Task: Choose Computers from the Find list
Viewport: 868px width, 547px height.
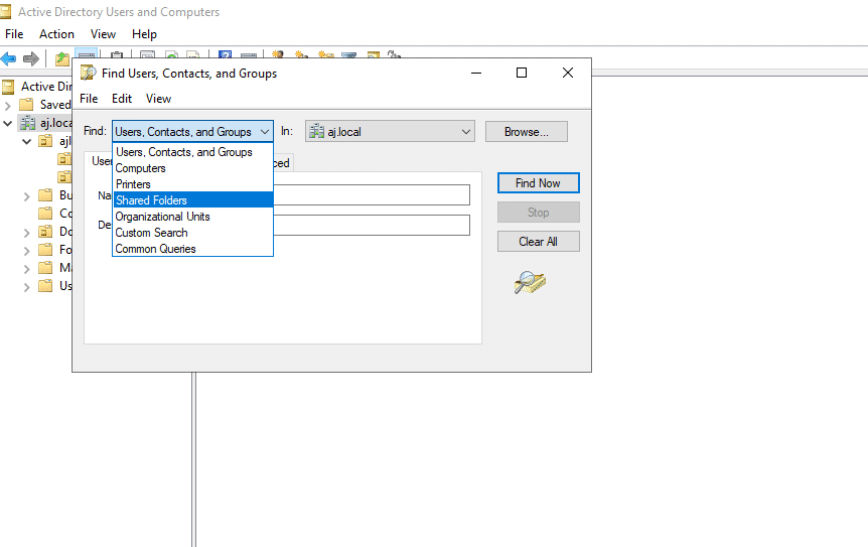Action: click(140, 168)
